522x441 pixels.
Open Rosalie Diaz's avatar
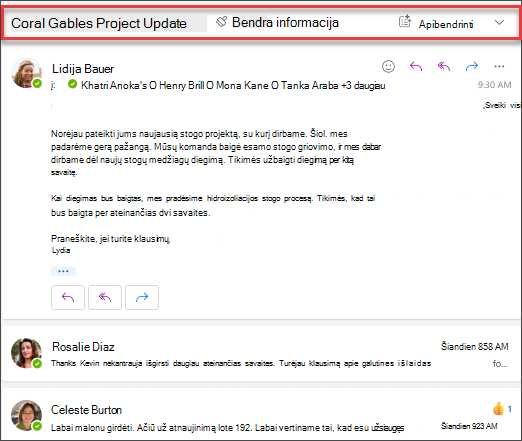(26, 353)
